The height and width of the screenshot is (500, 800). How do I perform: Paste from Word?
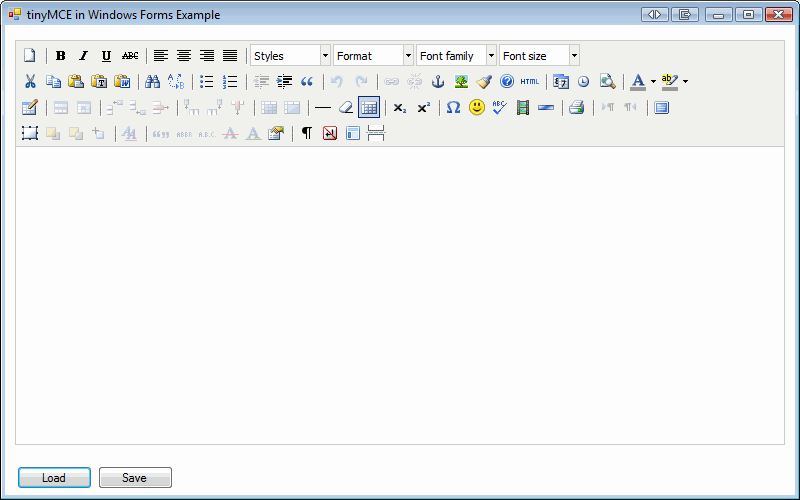tap(122, 81)
